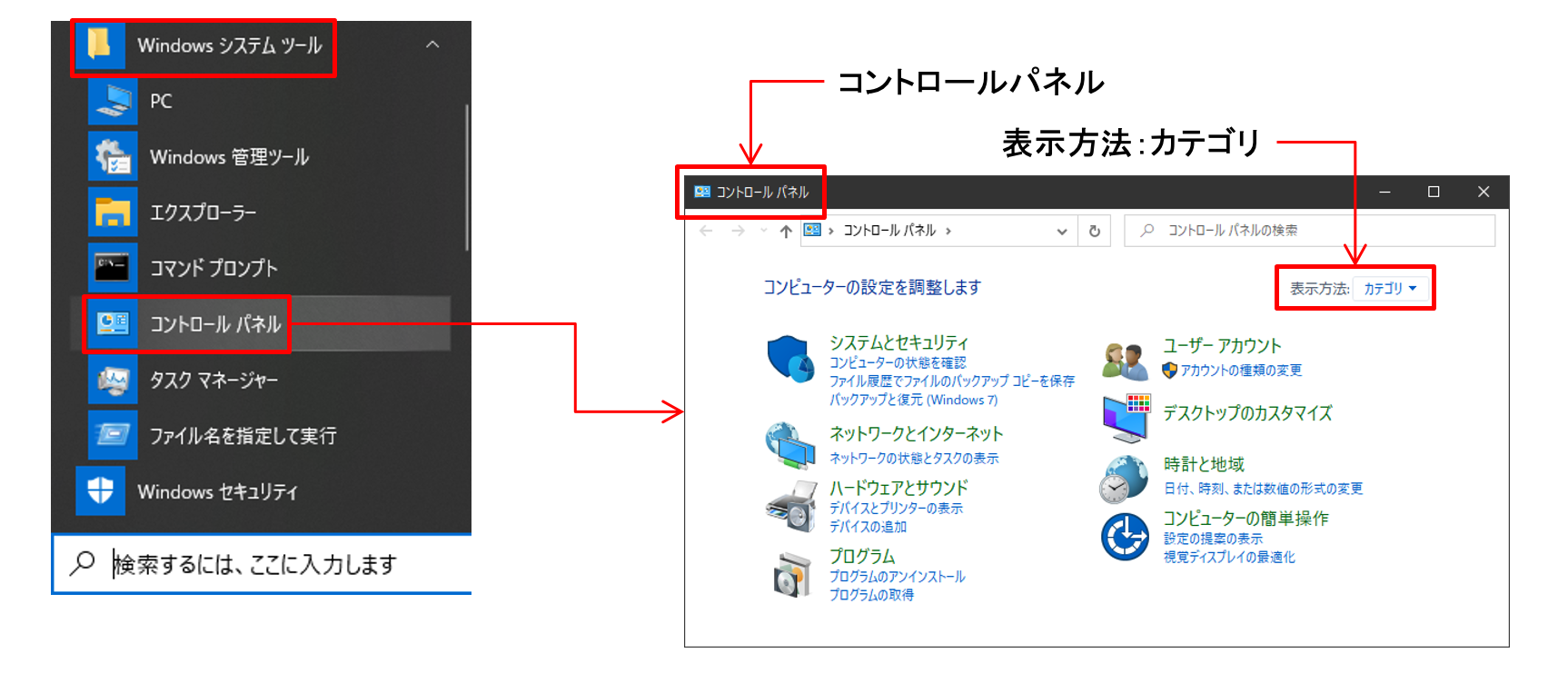Open タスク マネージャー icon

click(113, 380)
